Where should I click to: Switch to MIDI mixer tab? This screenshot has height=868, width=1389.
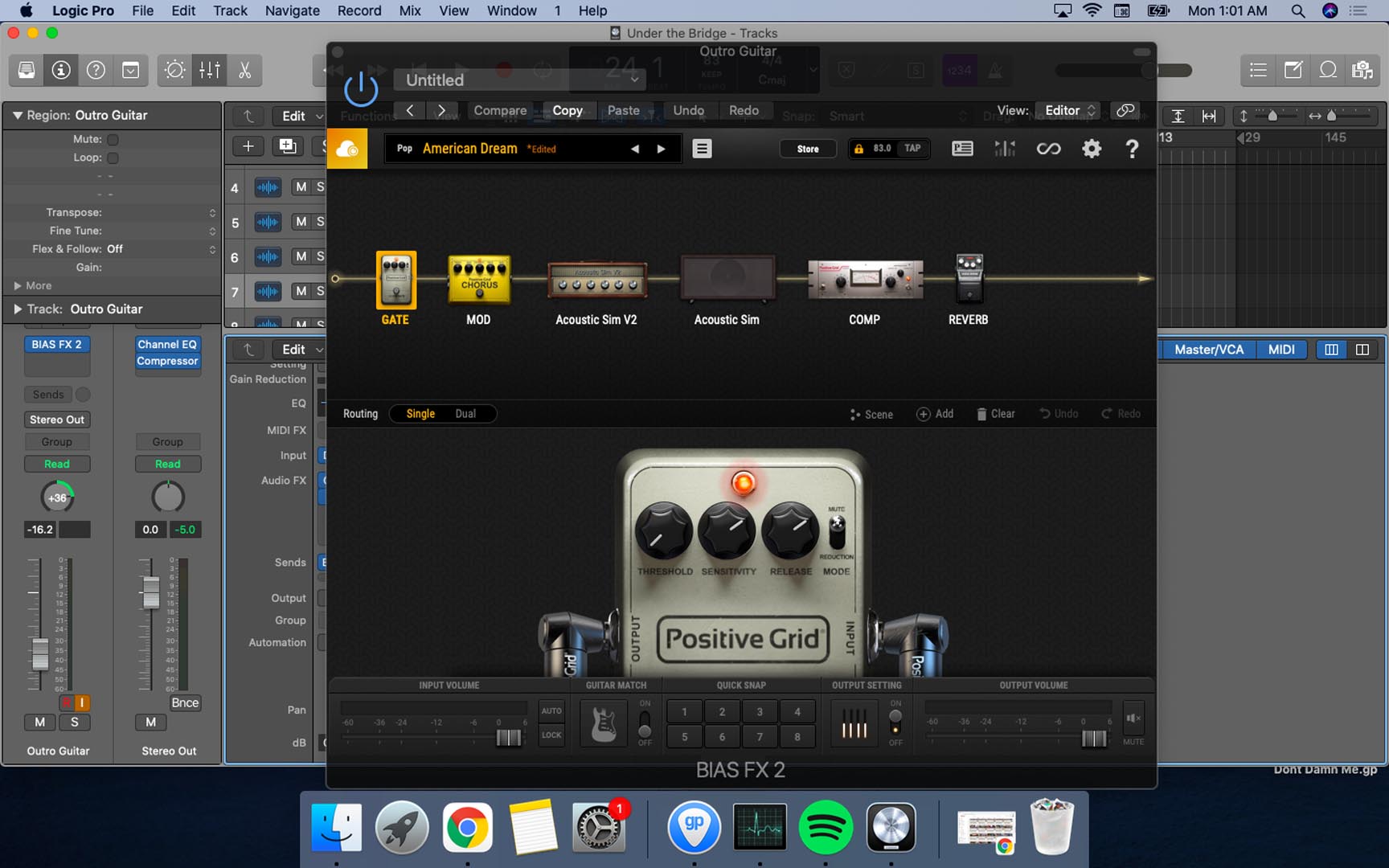pyautogui.click(x=1281, y=350)
